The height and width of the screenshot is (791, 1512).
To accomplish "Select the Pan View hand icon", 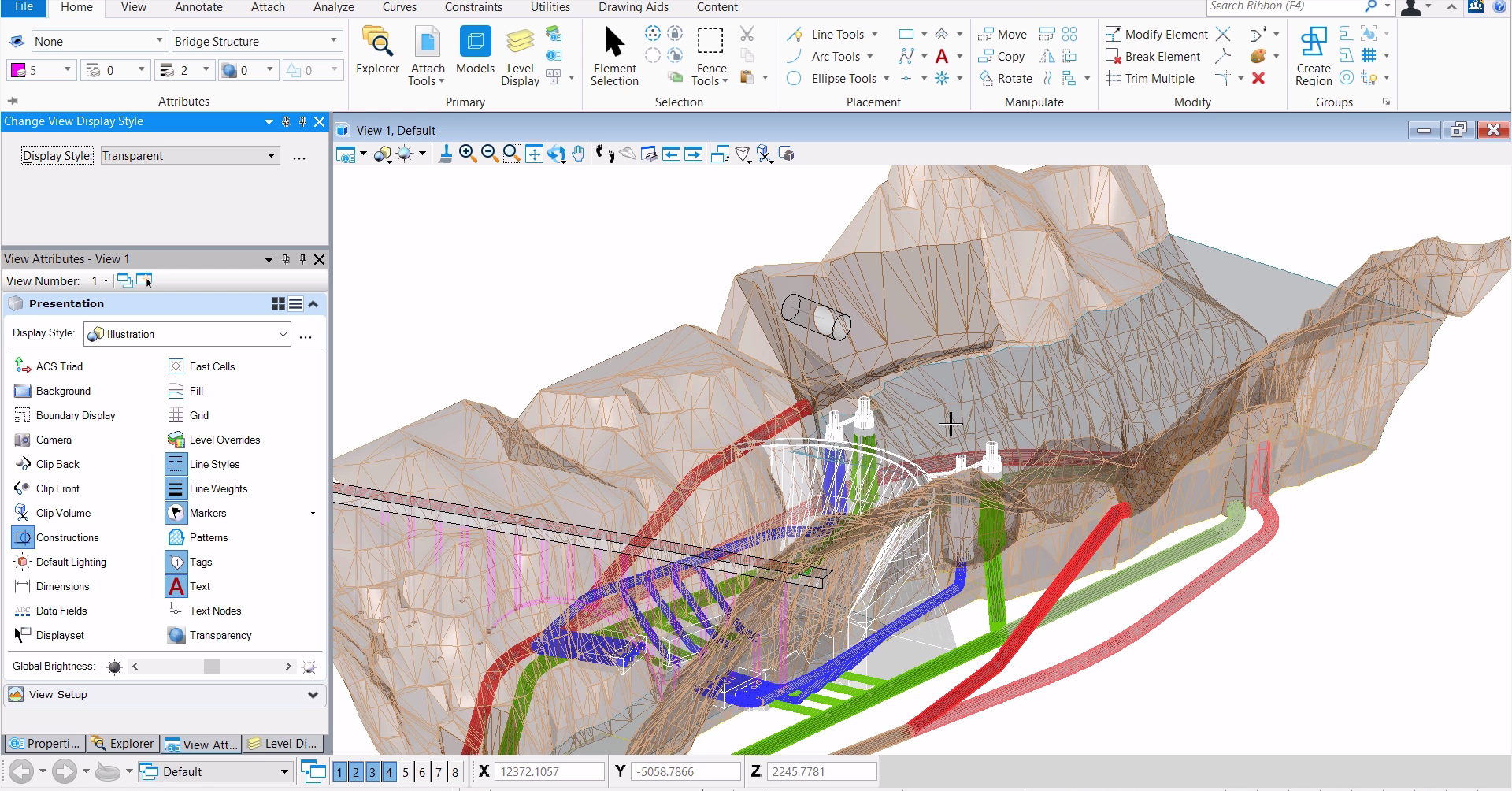I will [579, 154].
